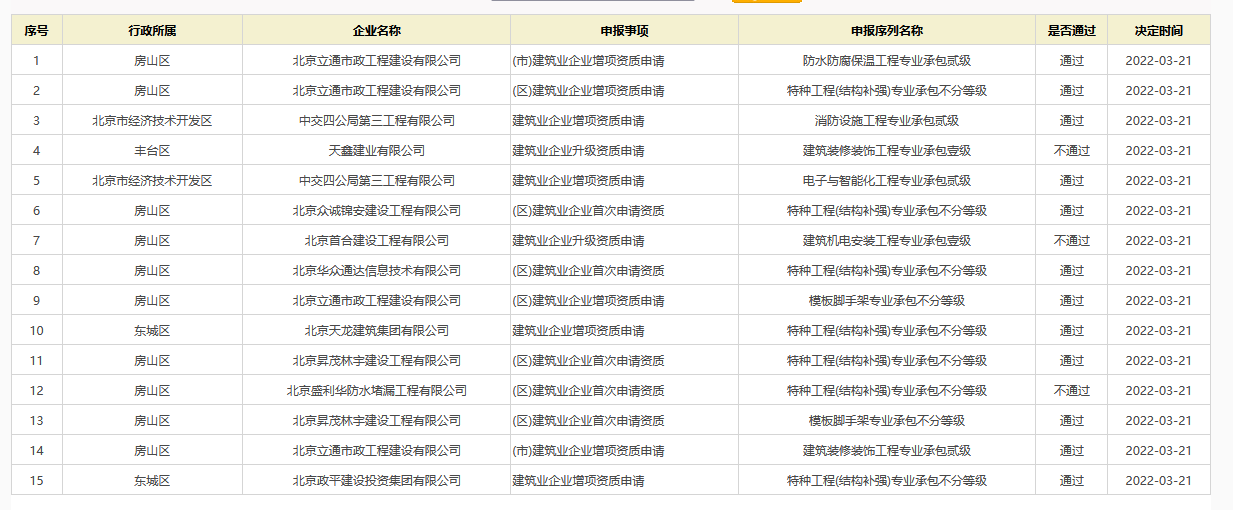
Task: Click 建筑业企业升级资质申请 in row 4
Action: pyautogui.click(x=578, y=151)
